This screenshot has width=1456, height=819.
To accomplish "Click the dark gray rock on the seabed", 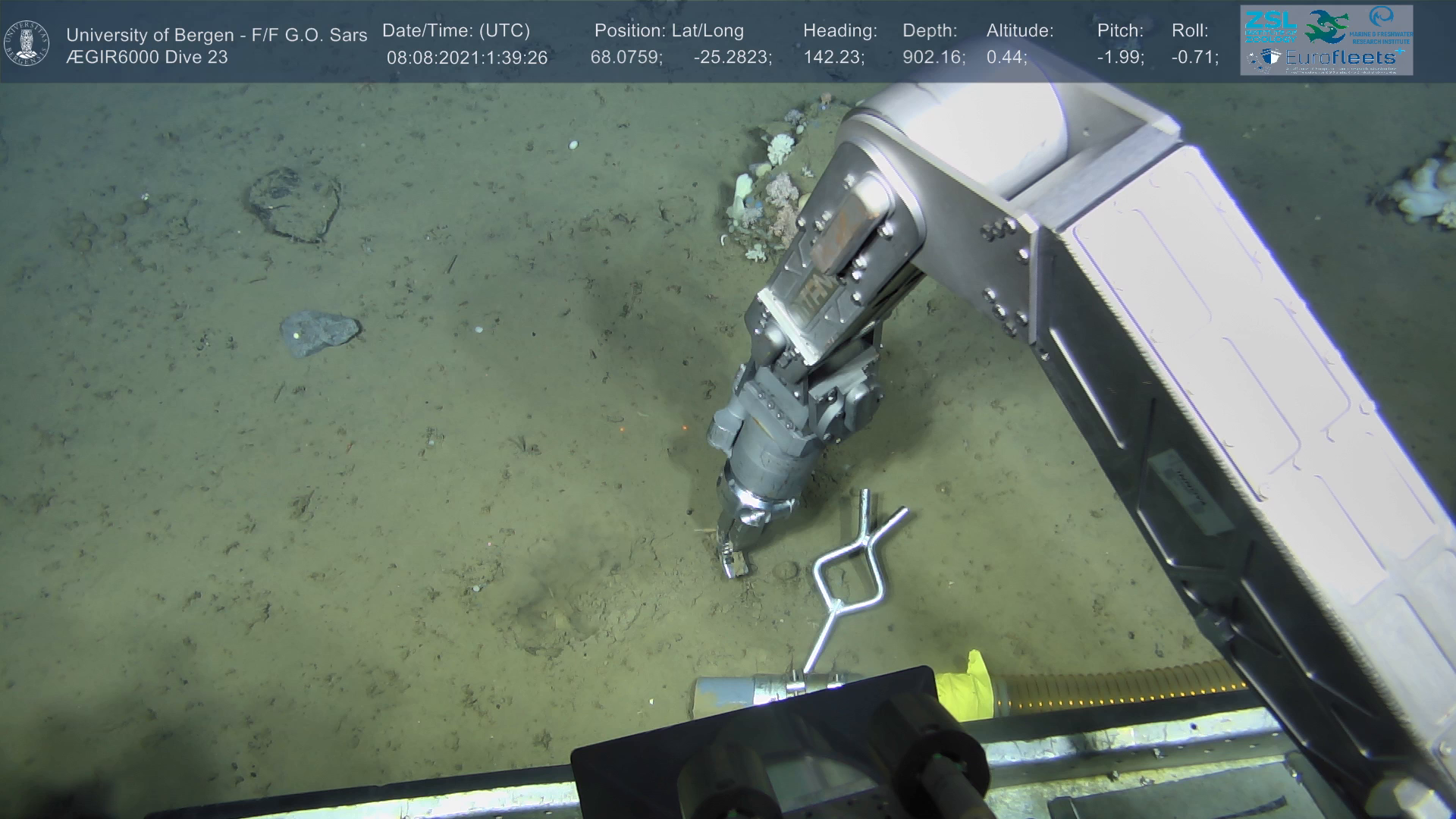I will click(x=319, y=332).
